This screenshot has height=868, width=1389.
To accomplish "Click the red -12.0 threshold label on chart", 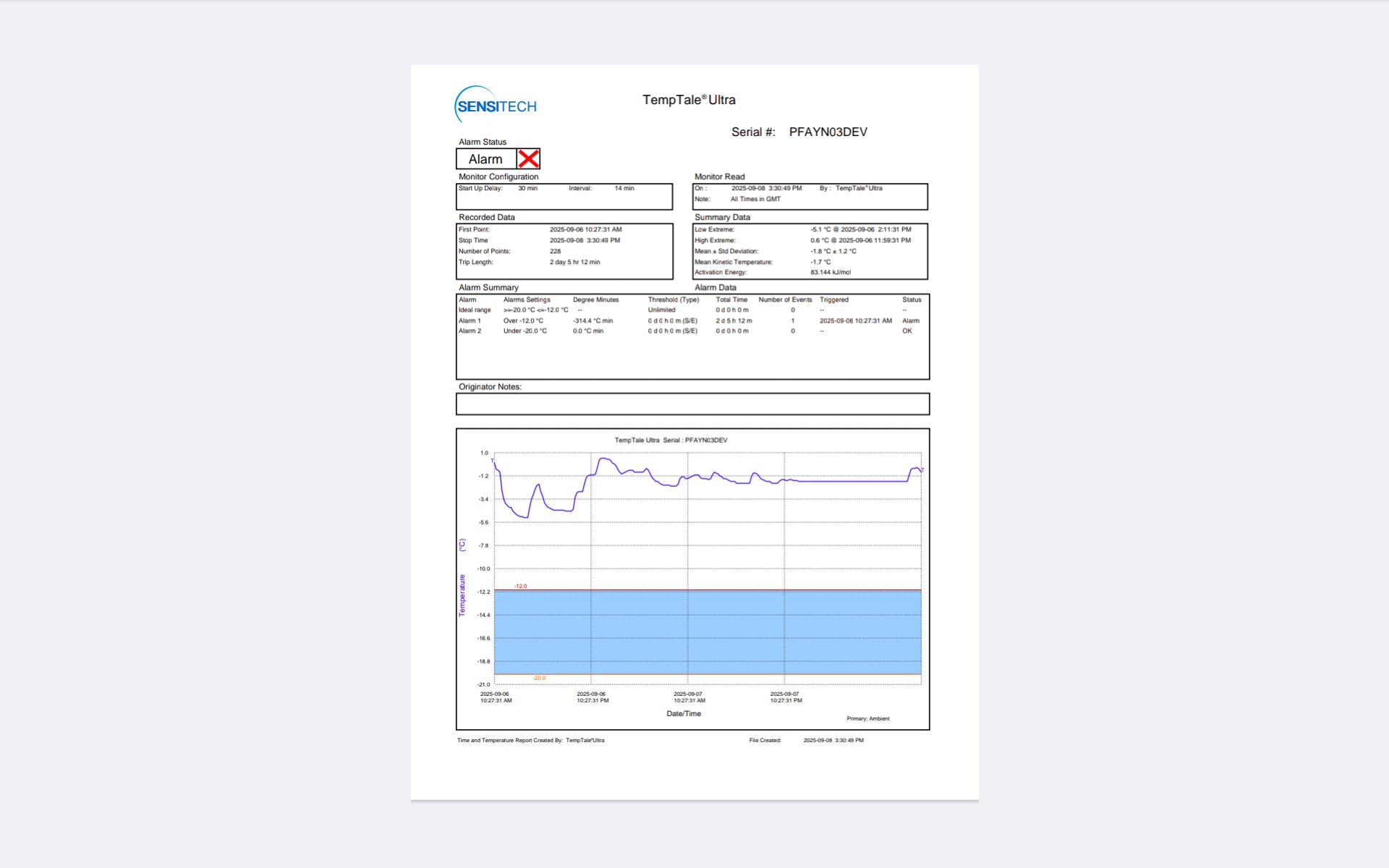I will (x=521, y=586).
